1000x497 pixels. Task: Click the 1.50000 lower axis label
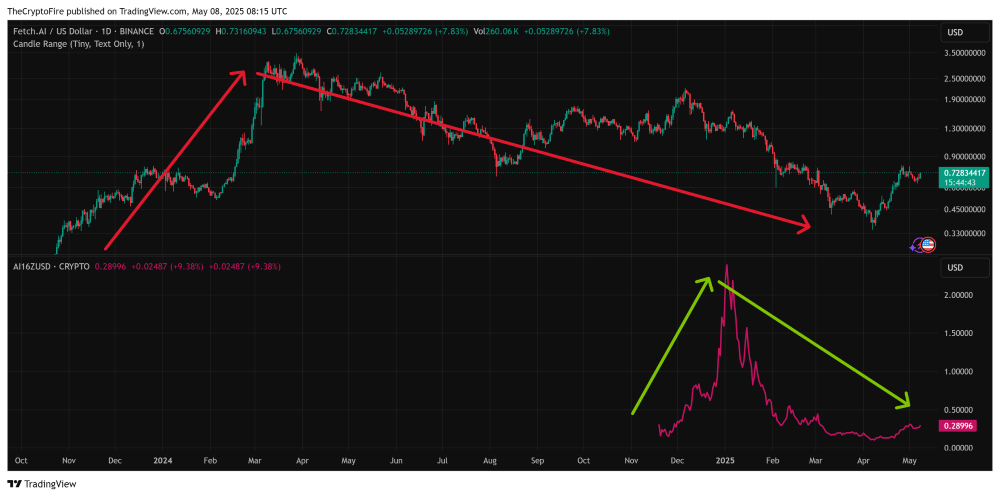click(x=957, y=333)
